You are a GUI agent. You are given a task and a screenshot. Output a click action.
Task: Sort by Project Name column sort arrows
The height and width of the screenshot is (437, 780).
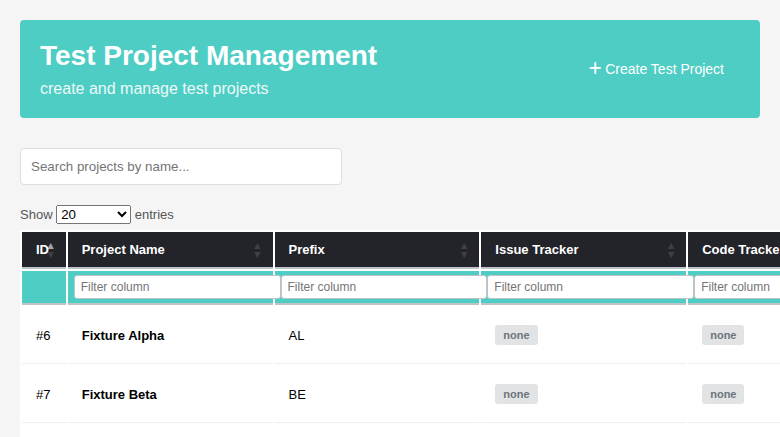[257, 250]
